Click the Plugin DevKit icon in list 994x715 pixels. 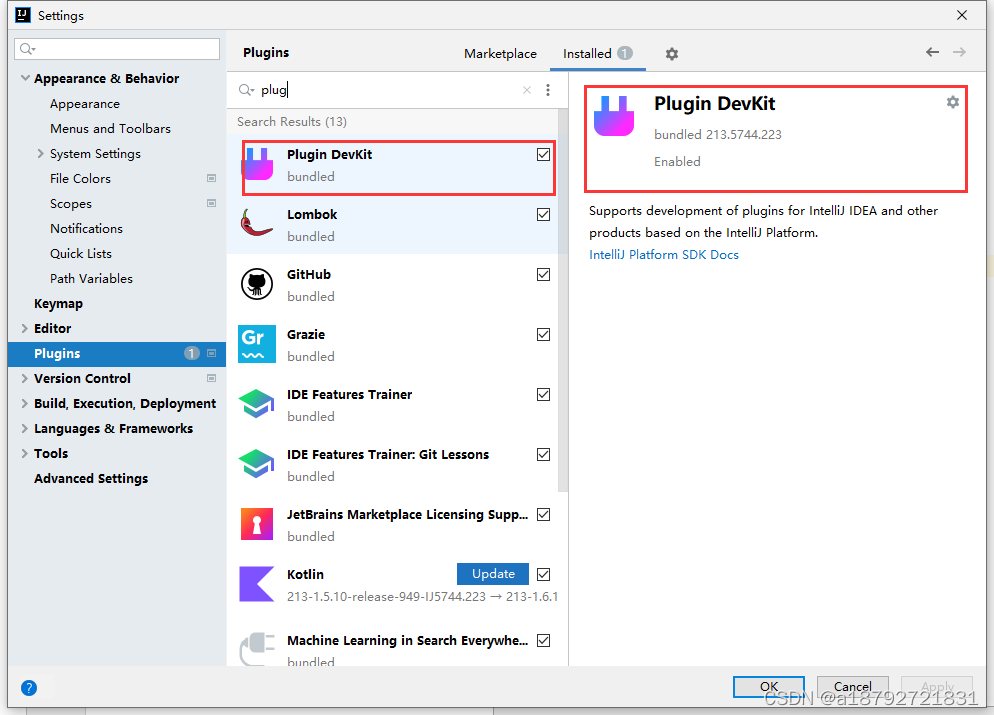click(x=259, y=165)
